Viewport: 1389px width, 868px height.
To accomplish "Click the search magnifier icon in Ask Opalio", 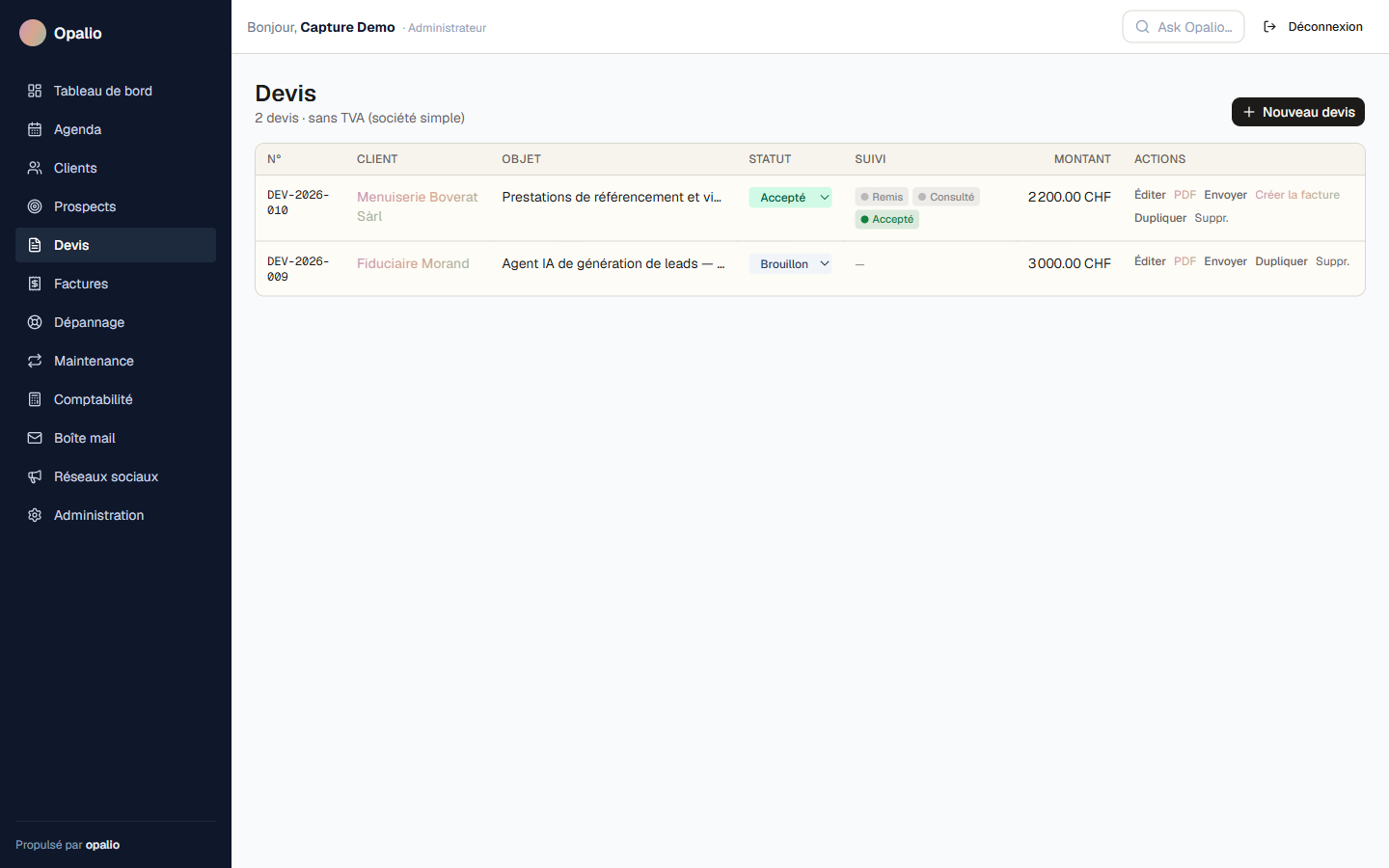I will [1142, 27].
